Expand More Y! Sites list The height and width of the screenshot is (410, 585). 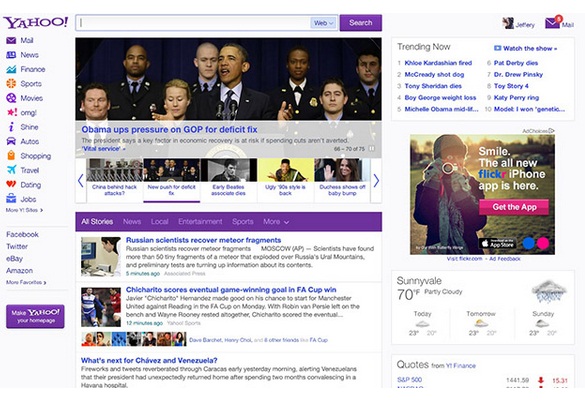(x=24, y=210)
